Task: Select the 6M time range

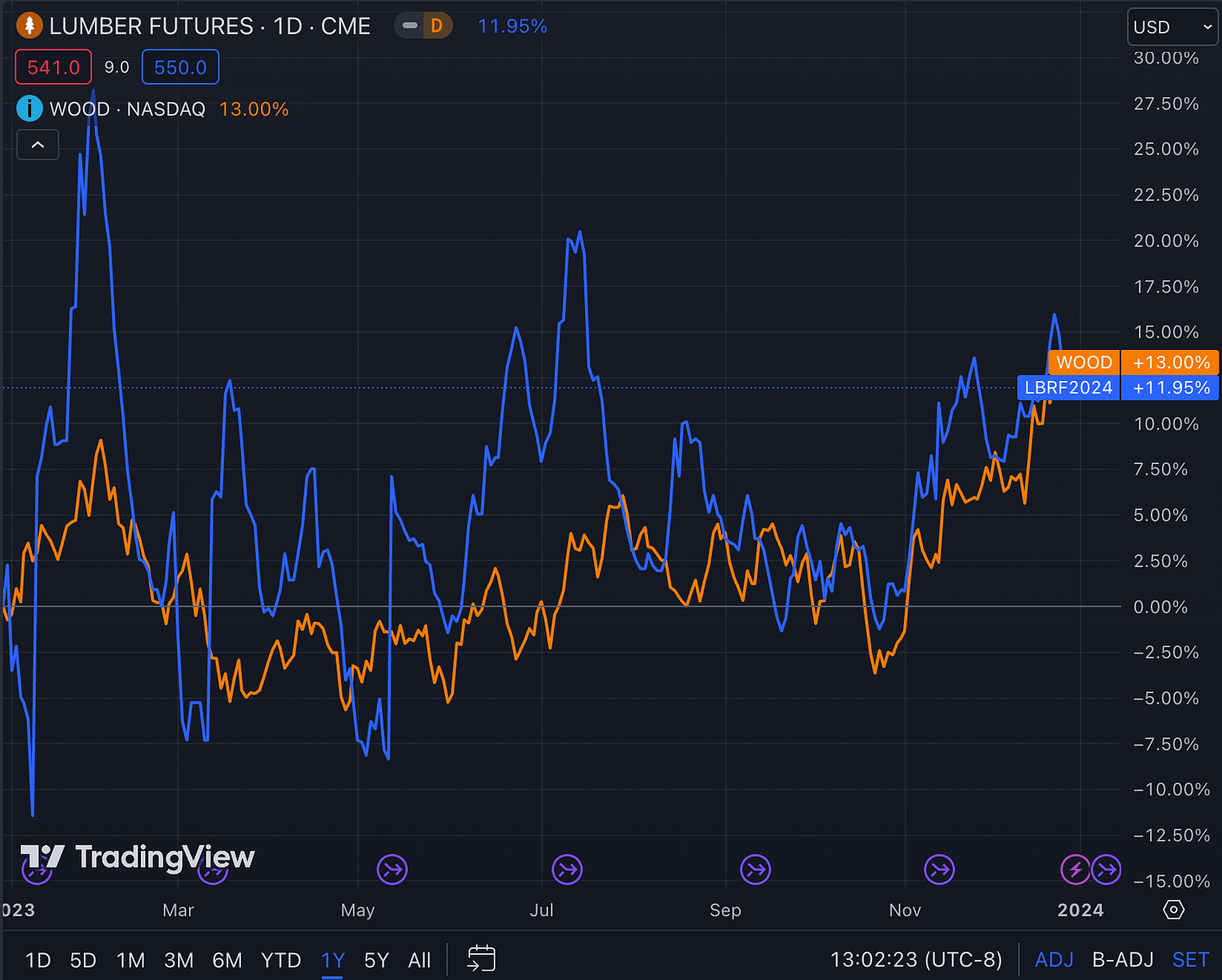Action: click(227, 961)
